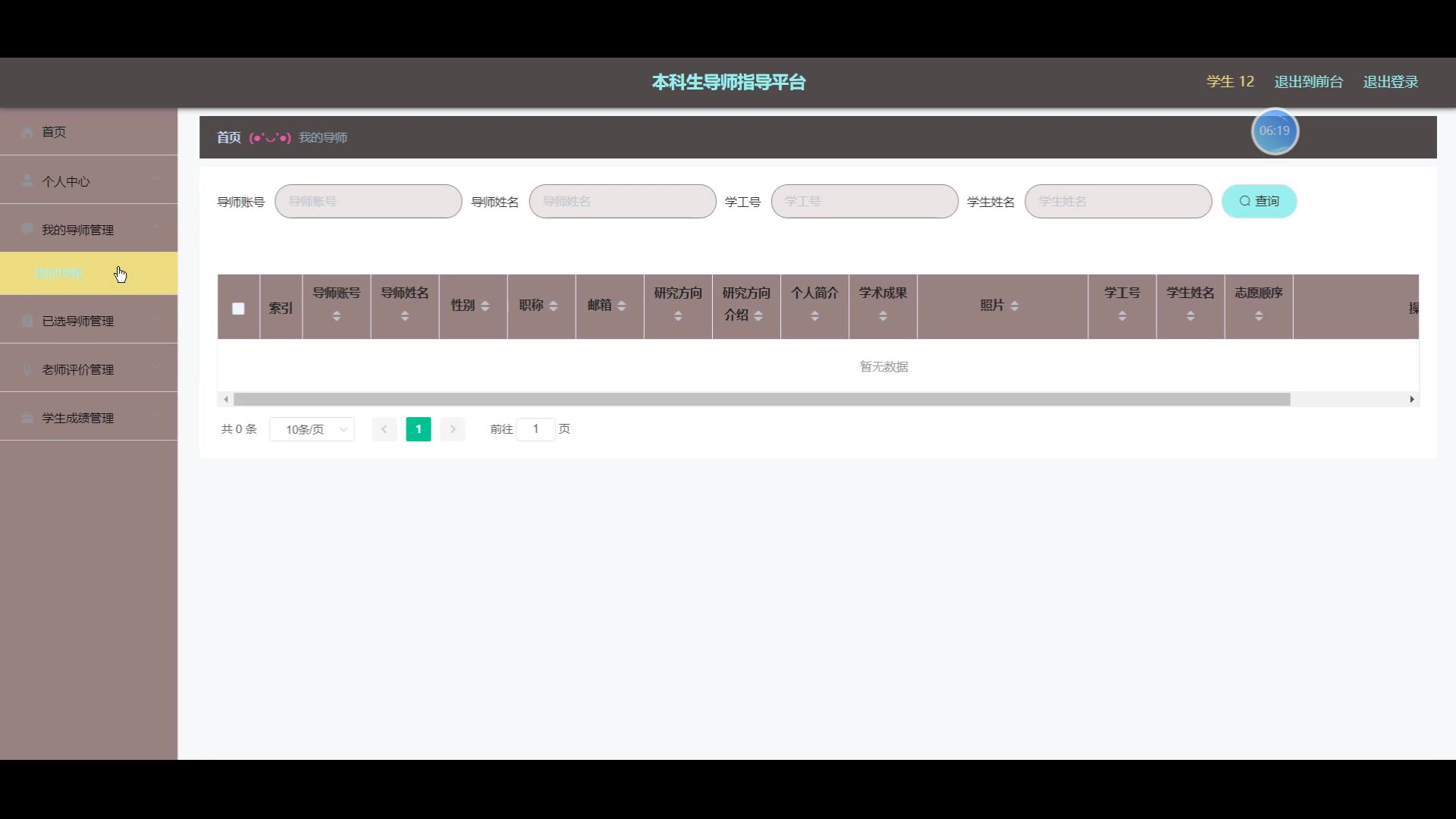Focus the 学生姓名 search field

coord(1118,201)
